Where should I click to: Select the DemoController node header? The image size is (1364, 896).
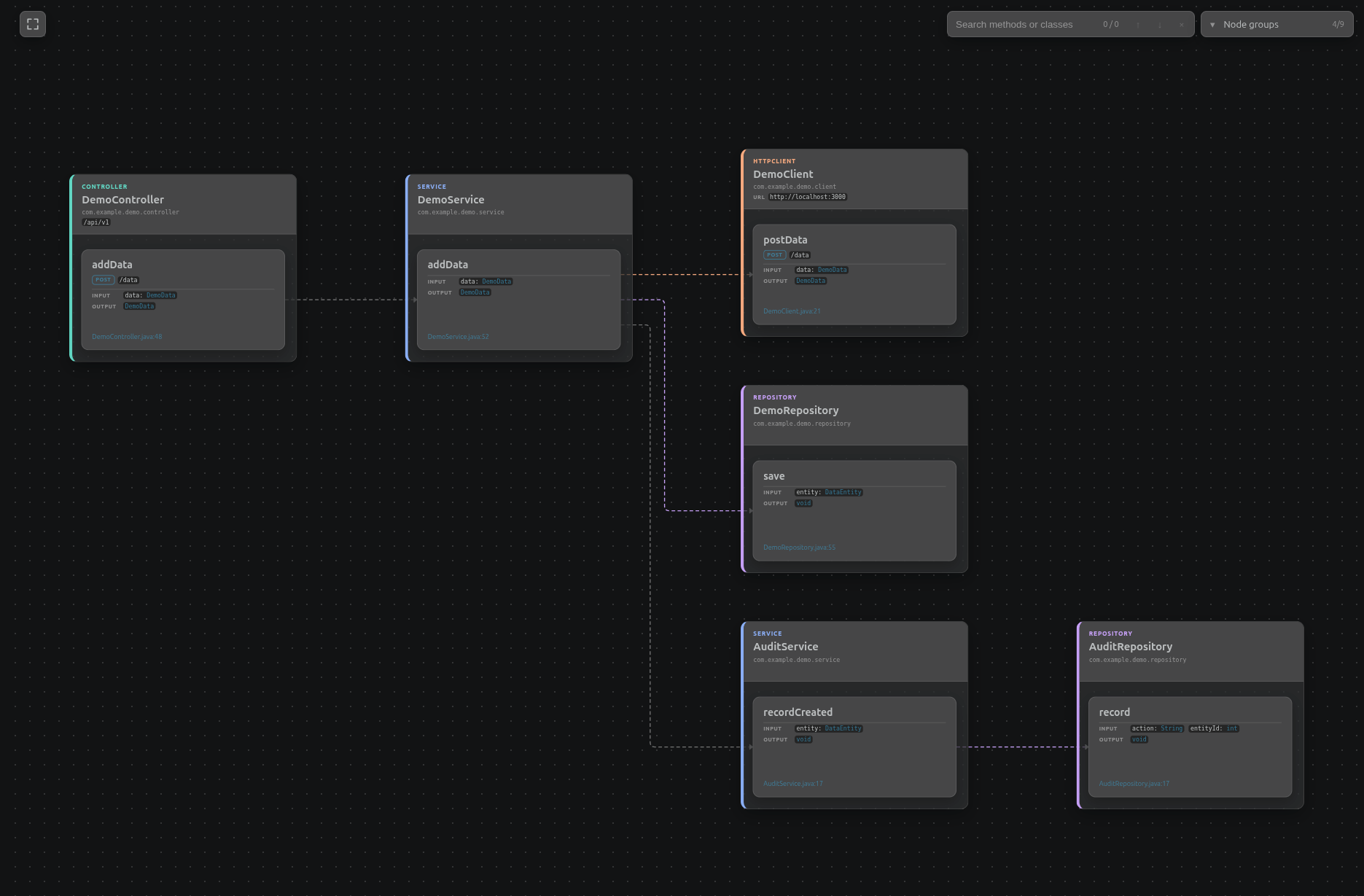(x=184, y=204)
